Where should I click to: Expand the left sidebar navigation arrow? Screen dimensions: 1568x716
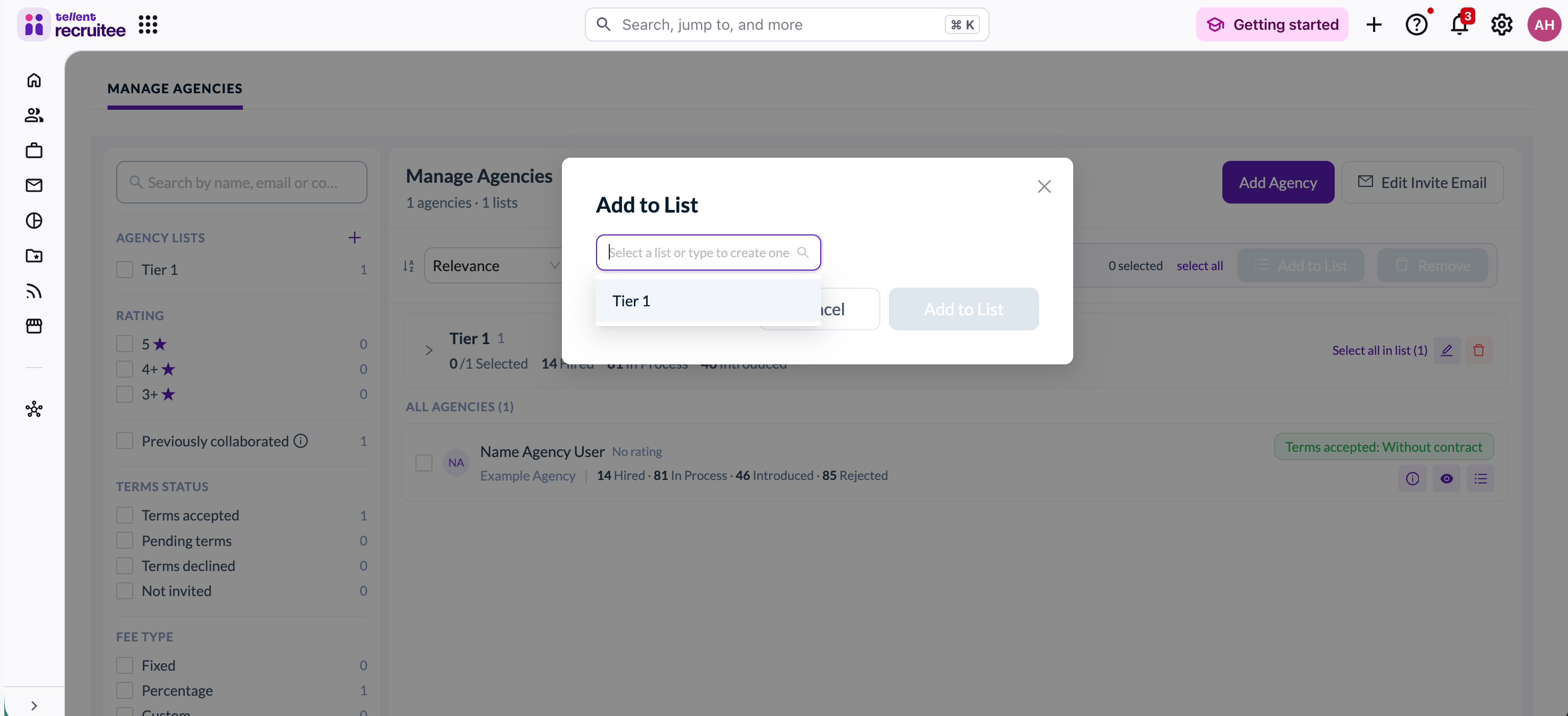coord(34,705)
